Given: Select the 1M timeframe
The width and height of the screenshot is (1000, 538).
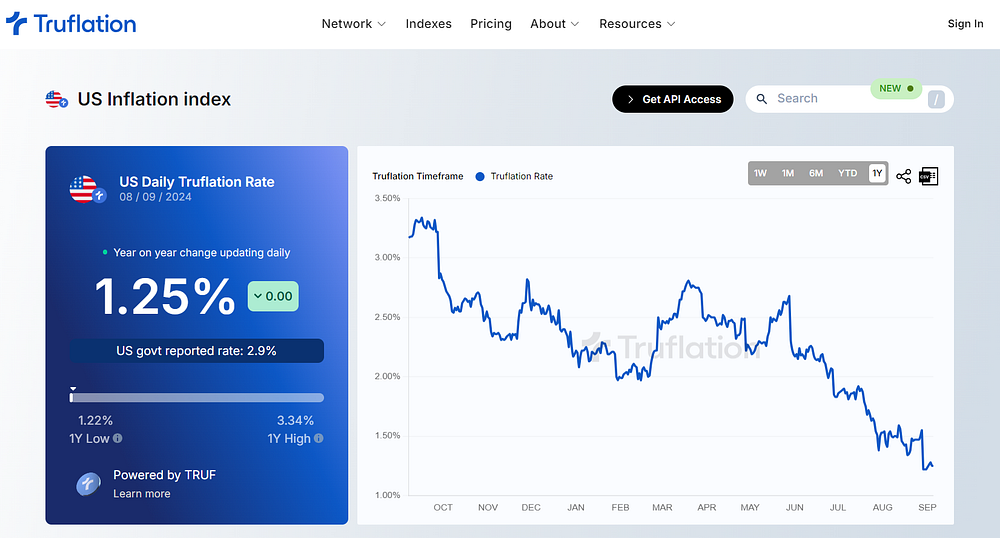Looking at the screenshot, I should pos(788,173).
